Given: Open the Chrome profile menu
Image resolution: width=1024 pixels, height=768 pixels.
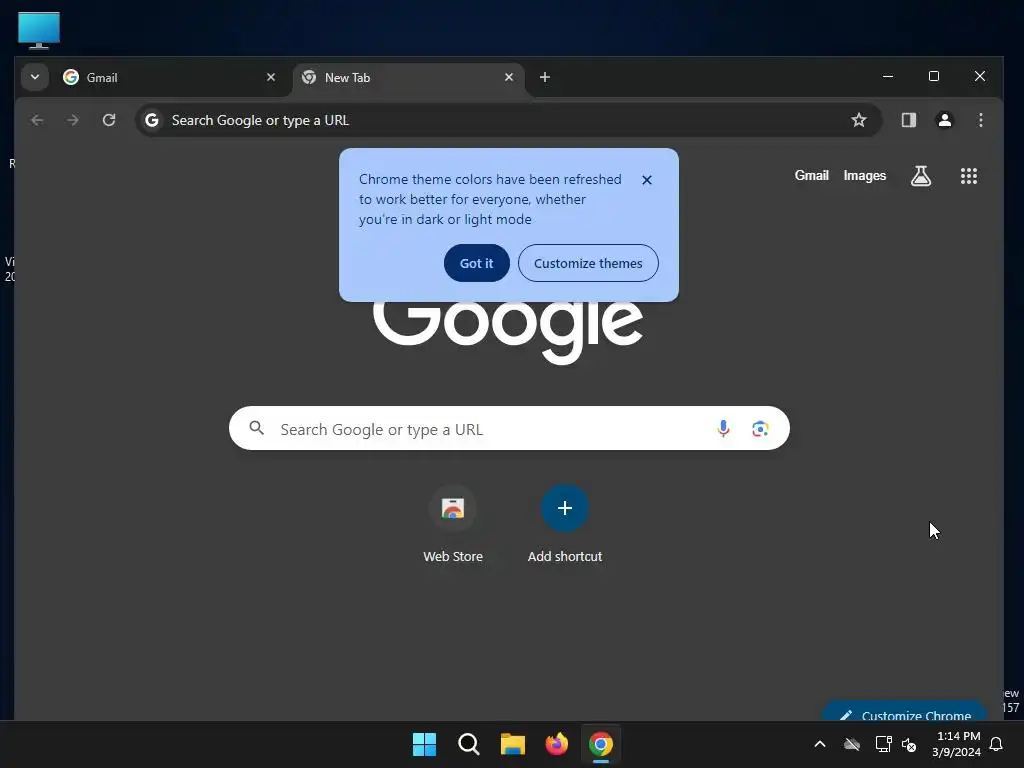Looking at the screenshot, I should (944, 120).
